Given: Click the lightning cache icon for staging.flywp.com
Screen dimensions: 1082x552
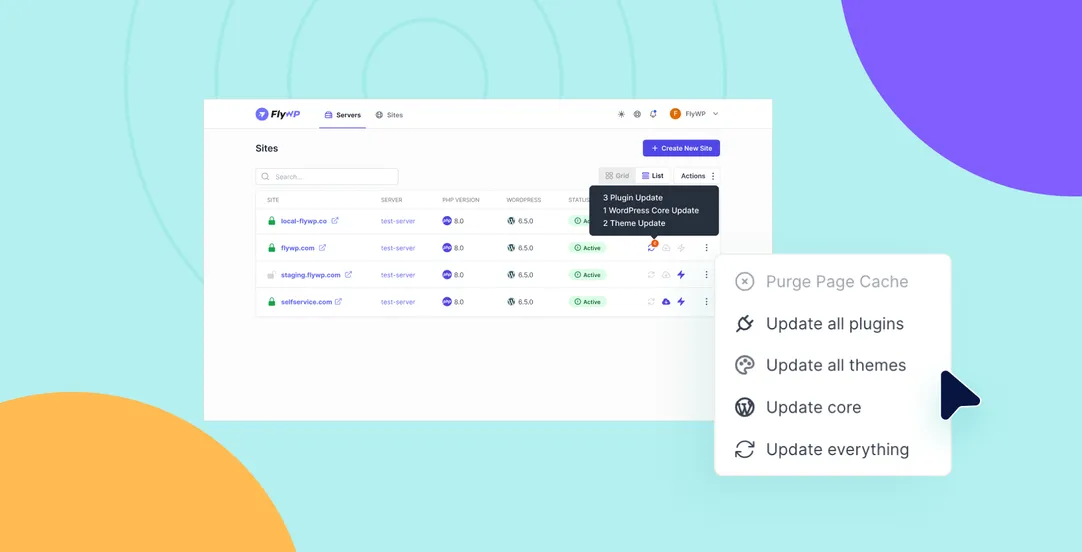Looking at the screenshot, I should 681,275.
